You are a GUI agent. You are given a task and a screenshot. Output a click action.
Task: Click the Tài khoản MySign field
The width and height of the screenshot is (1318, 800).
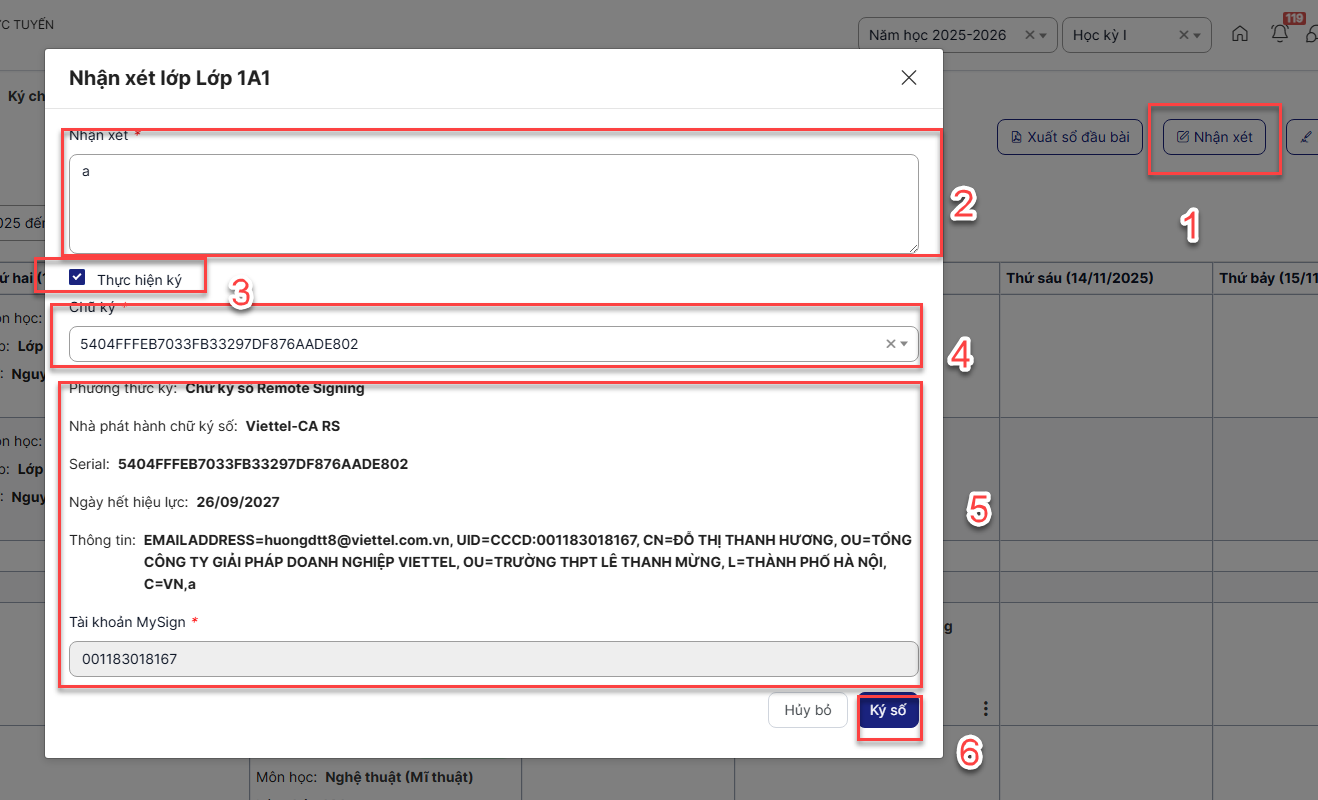pos(493,659)
